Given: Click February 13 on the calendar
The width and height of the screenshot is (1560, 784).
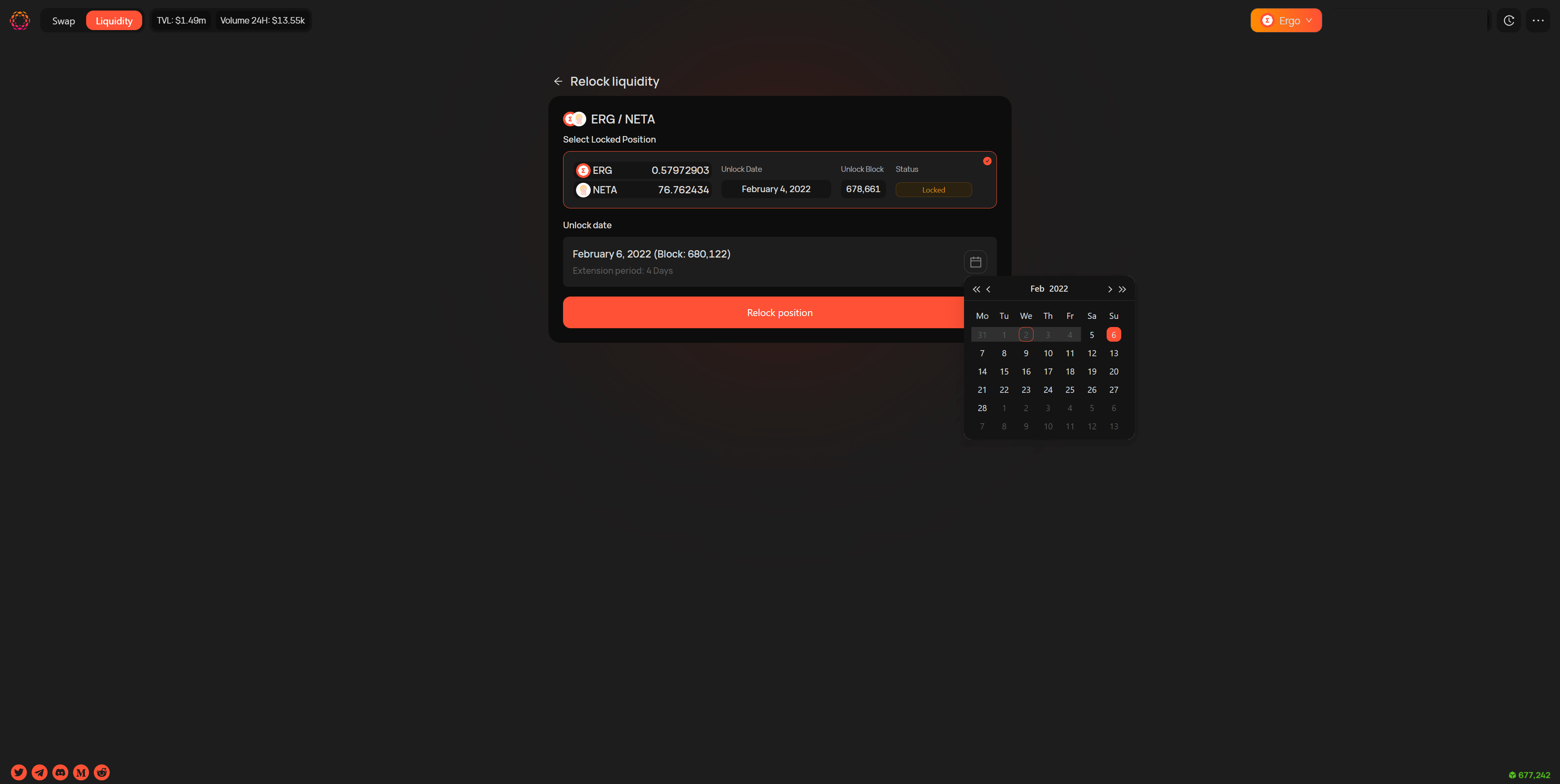Looking at the screenshot, I should click(1113, 353).
